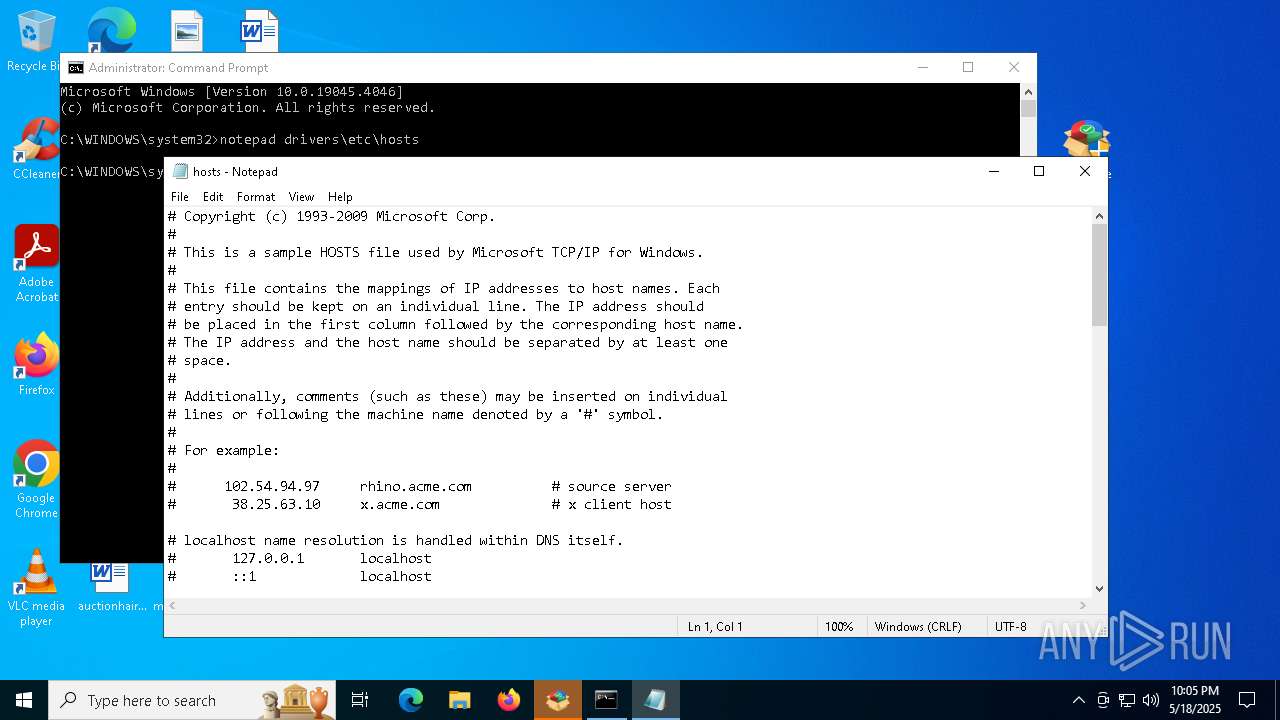1280x720 pixels.
Task: Open the Help menu in Notepad
Action: pos(340,197)
